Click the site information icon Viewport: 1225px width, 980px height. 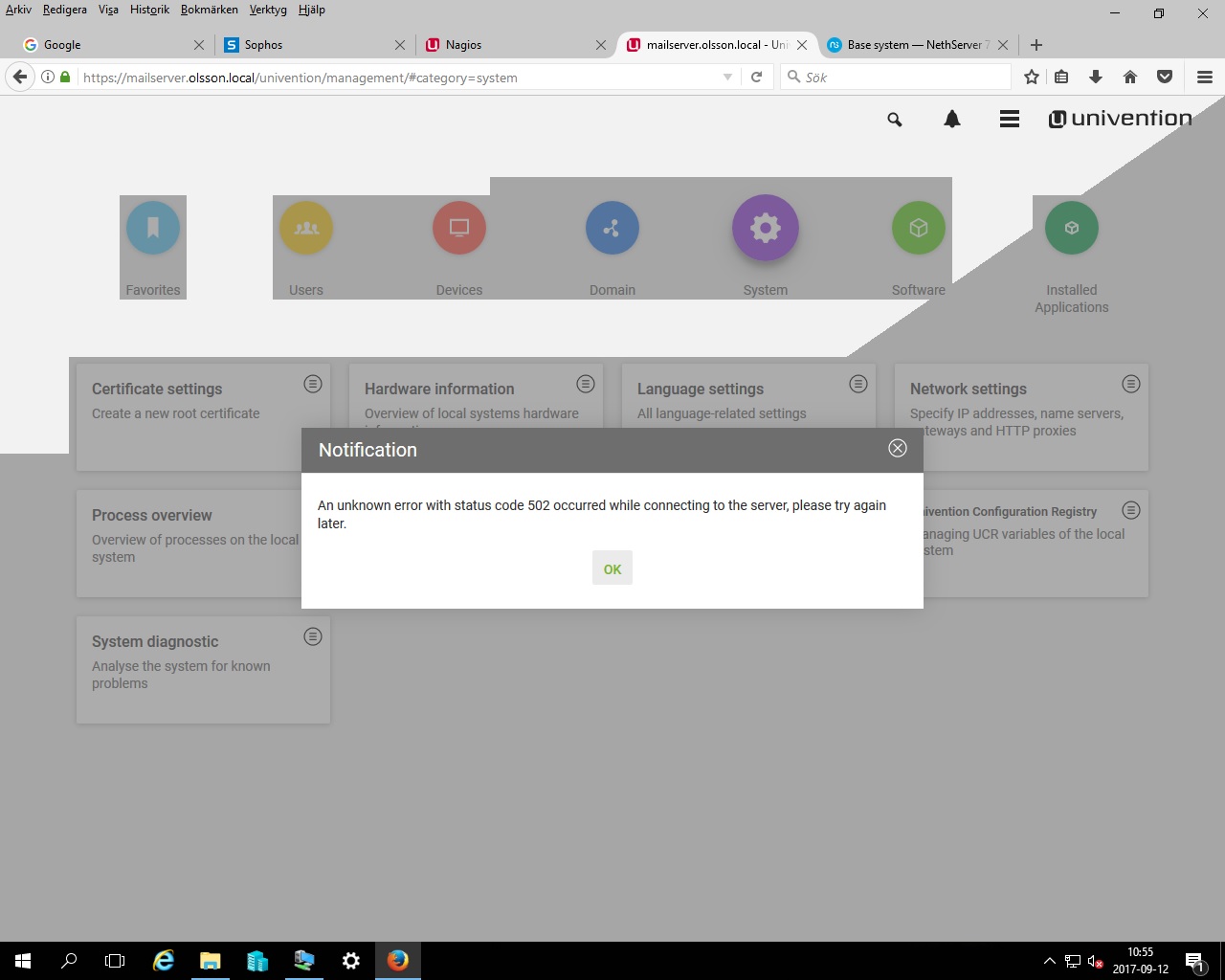(x=48, y=78)
